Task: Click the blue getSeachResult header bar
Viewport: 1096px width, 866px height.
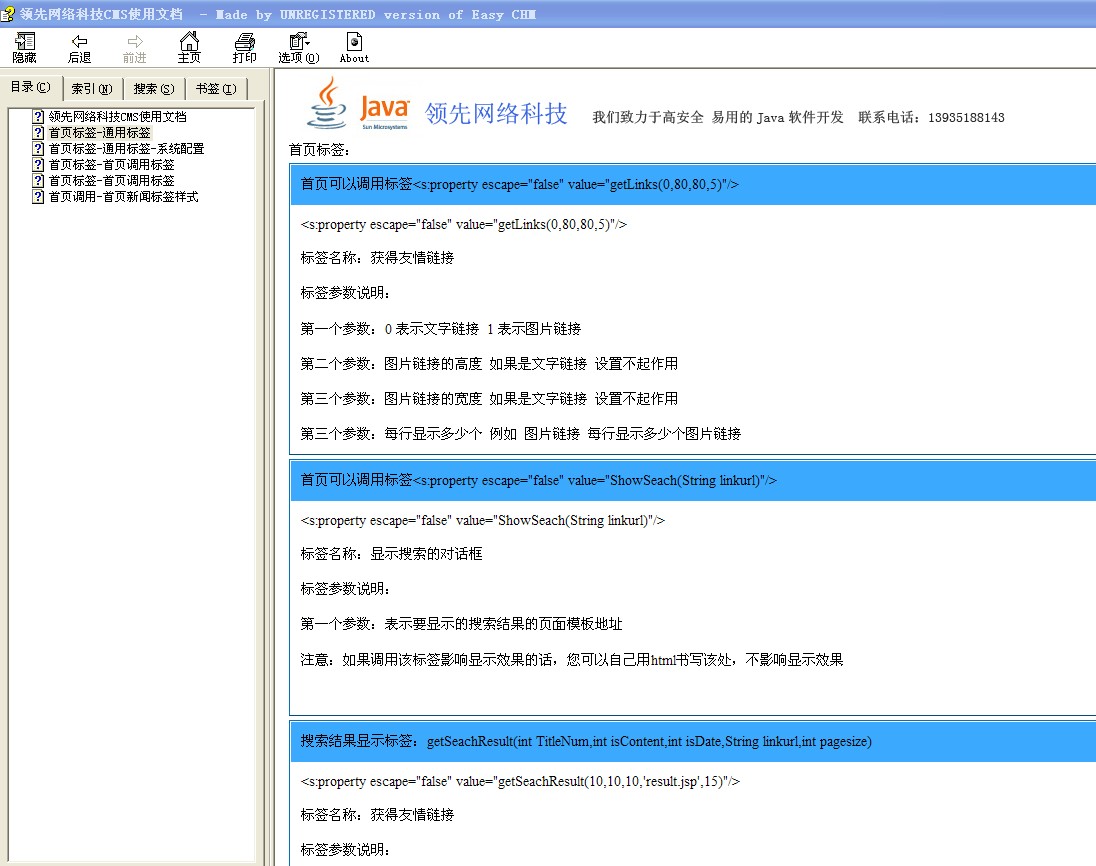Action: (x=693, y=742)
